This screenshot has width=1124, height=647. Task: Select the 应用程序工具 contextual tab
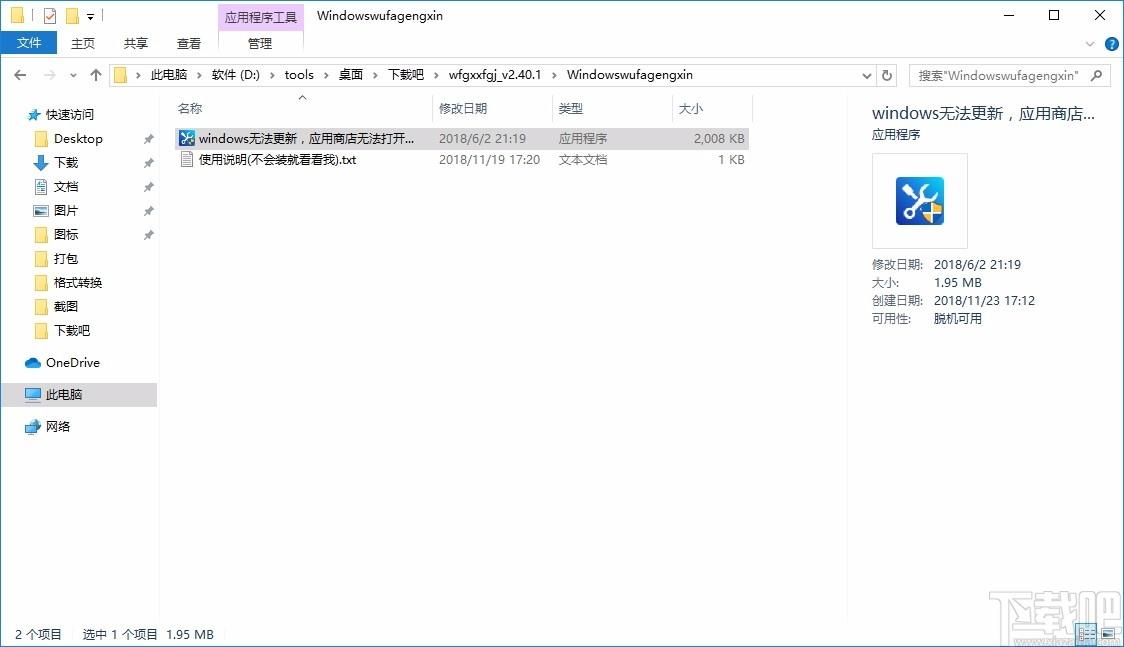click(261, 17)
